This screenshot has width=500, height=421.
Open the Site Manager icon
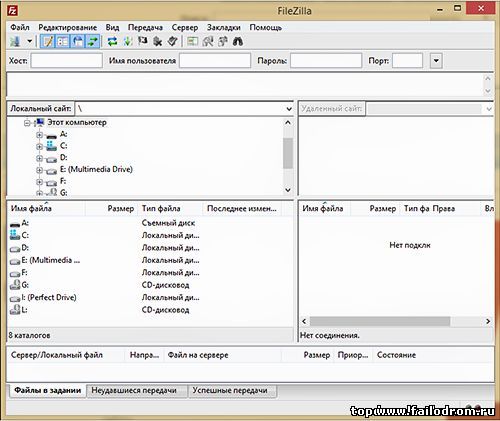[x=15, y=41]
